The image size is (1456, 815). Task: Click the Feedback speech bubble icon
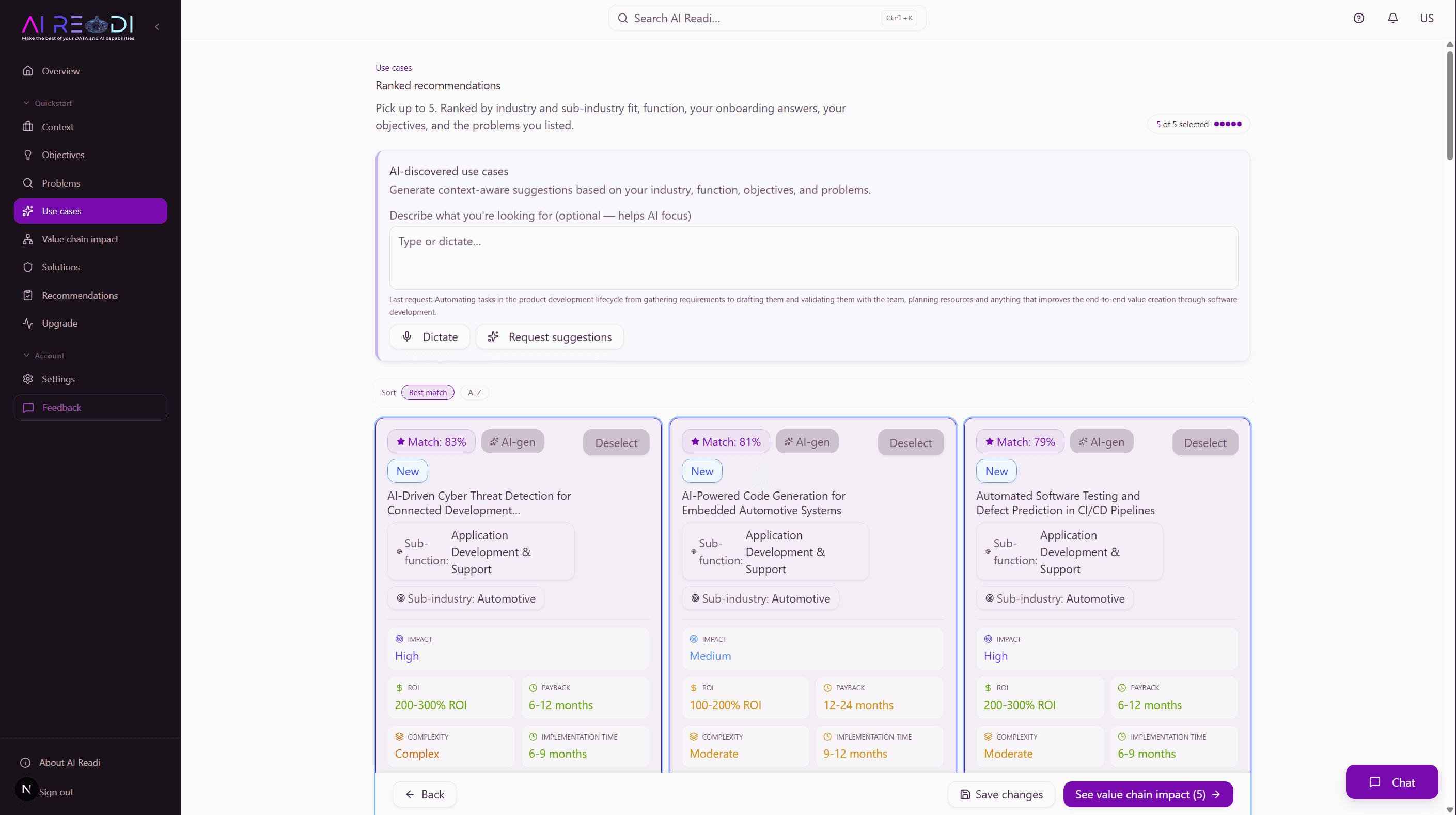tap(28, 408)
